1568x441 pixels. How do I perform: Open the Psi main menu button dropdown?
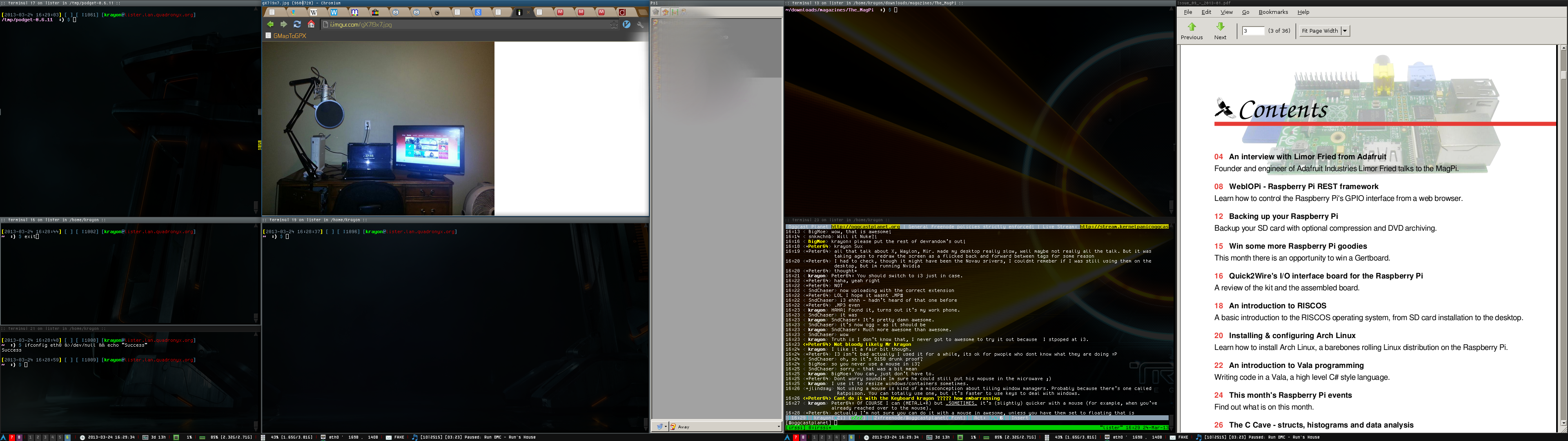click(x=660, y=427)
